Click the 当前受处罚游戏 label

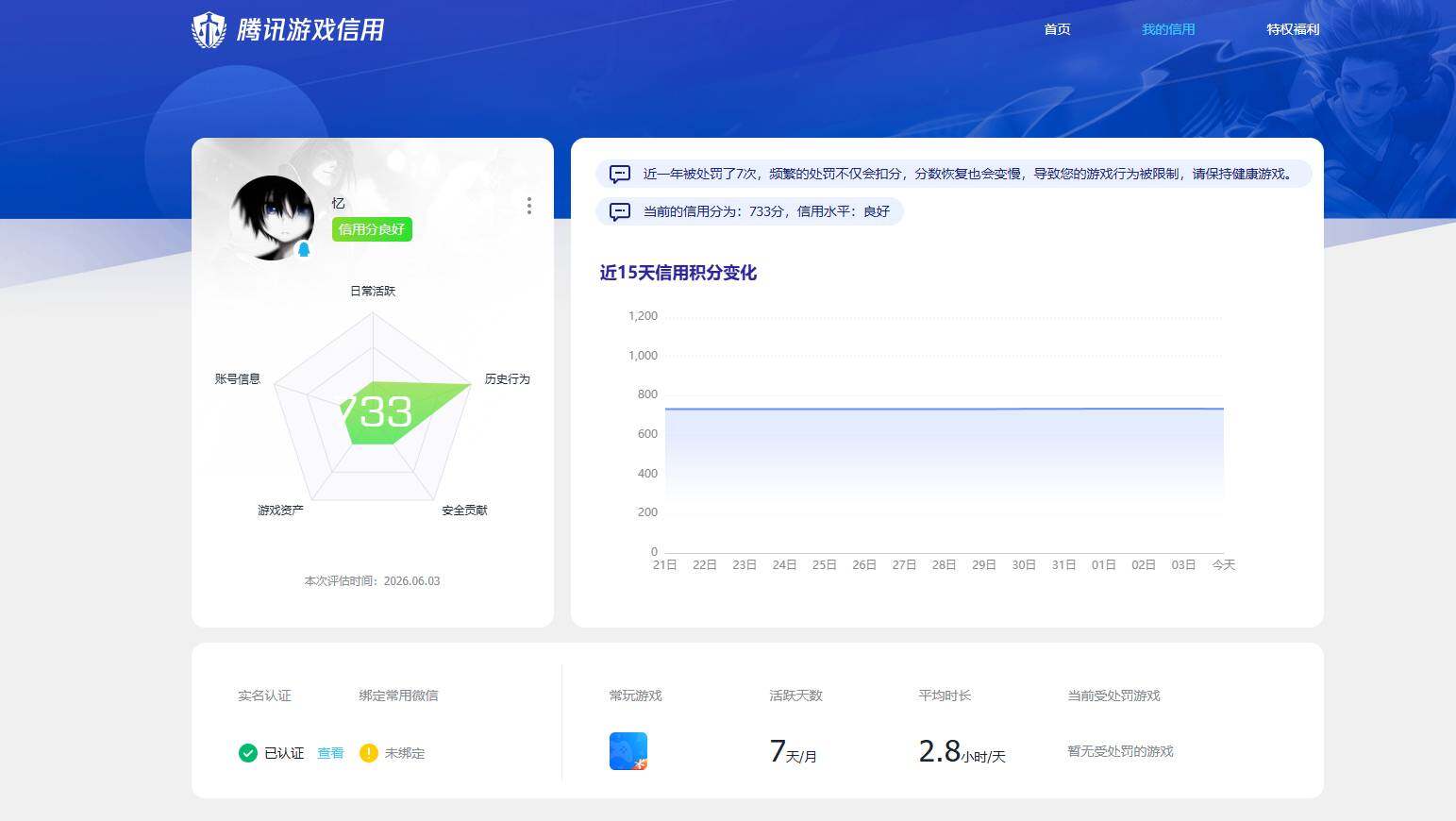pyautogui.click(x=1113, y=695)
